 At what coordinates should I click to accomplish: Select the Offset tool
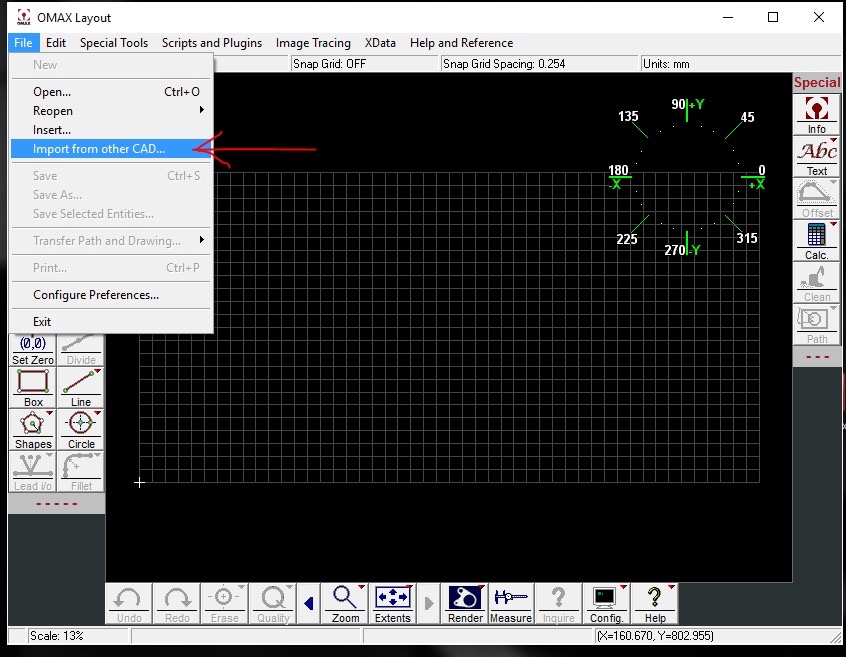816,199
